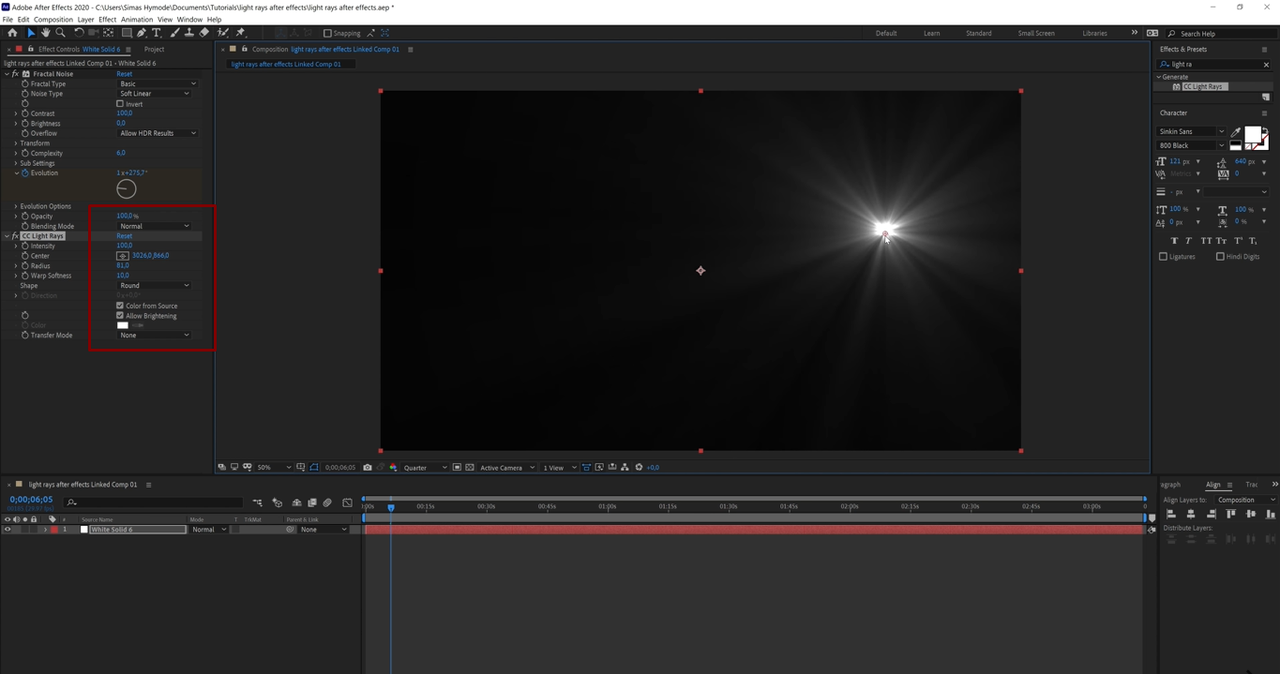1280x674 pixels.
Task: Open the Effect menu
Action: (107, 19)
